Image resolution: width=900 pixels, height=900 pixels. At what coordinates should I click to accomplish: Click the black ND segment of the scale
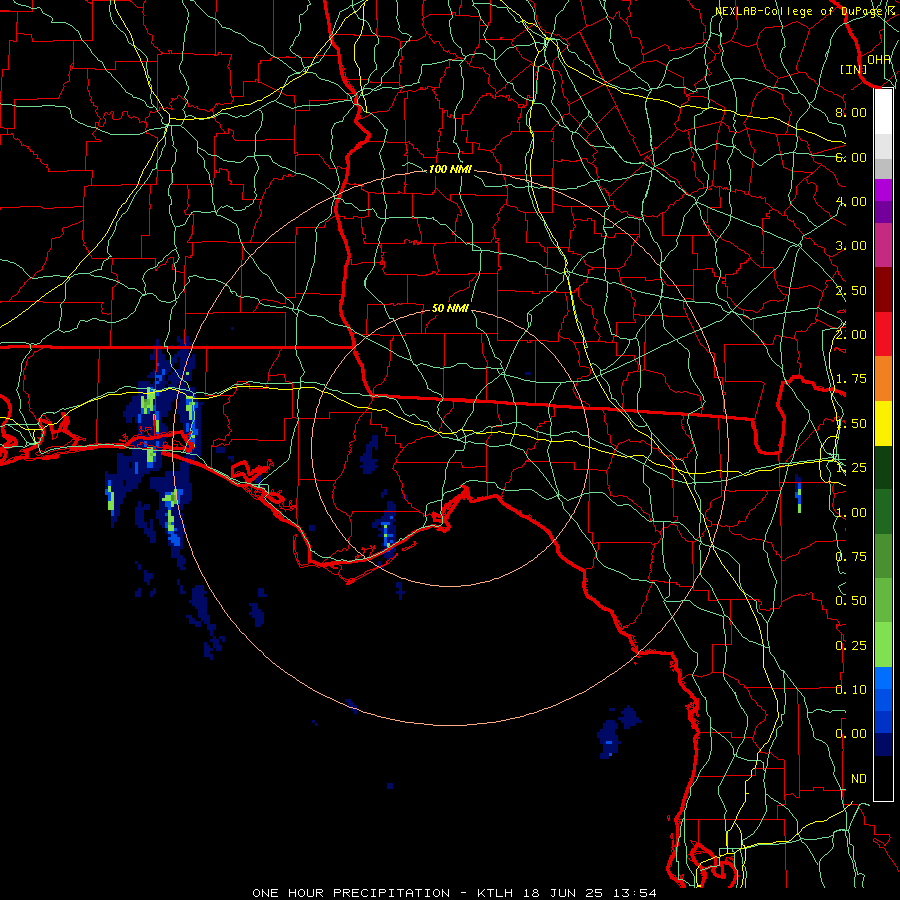pos(883,778)
